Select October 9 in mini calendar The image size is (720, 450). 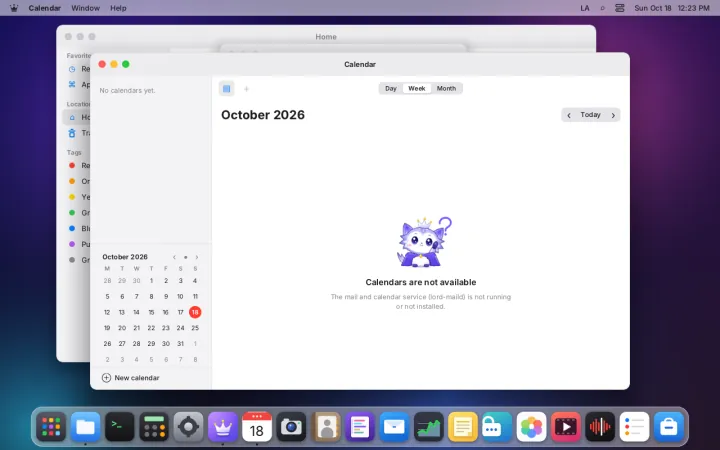pyautogui.click(x=166, y=297)
